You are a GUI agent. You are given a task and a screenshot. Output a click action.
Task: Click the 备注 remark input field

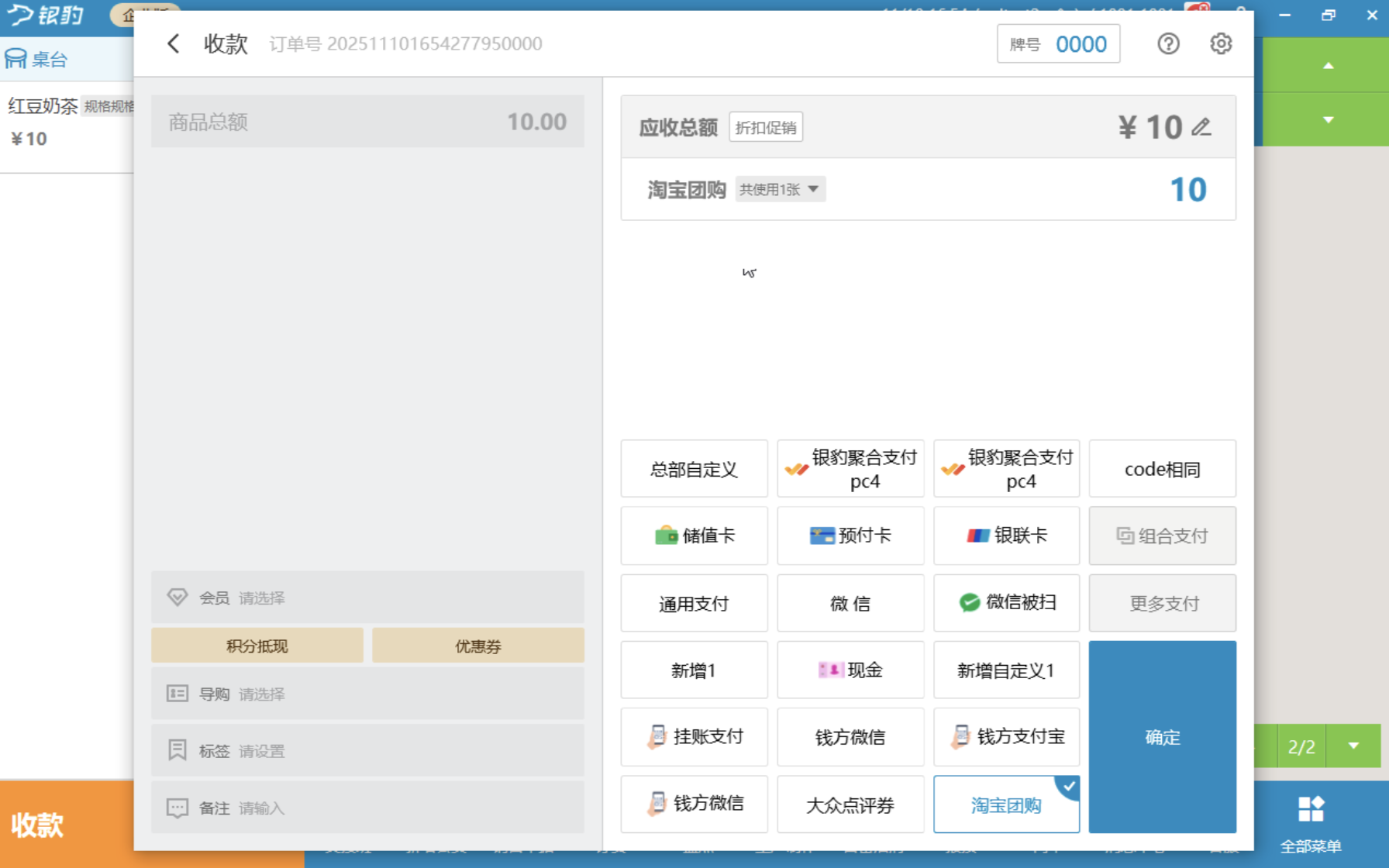tap(367, 808)
